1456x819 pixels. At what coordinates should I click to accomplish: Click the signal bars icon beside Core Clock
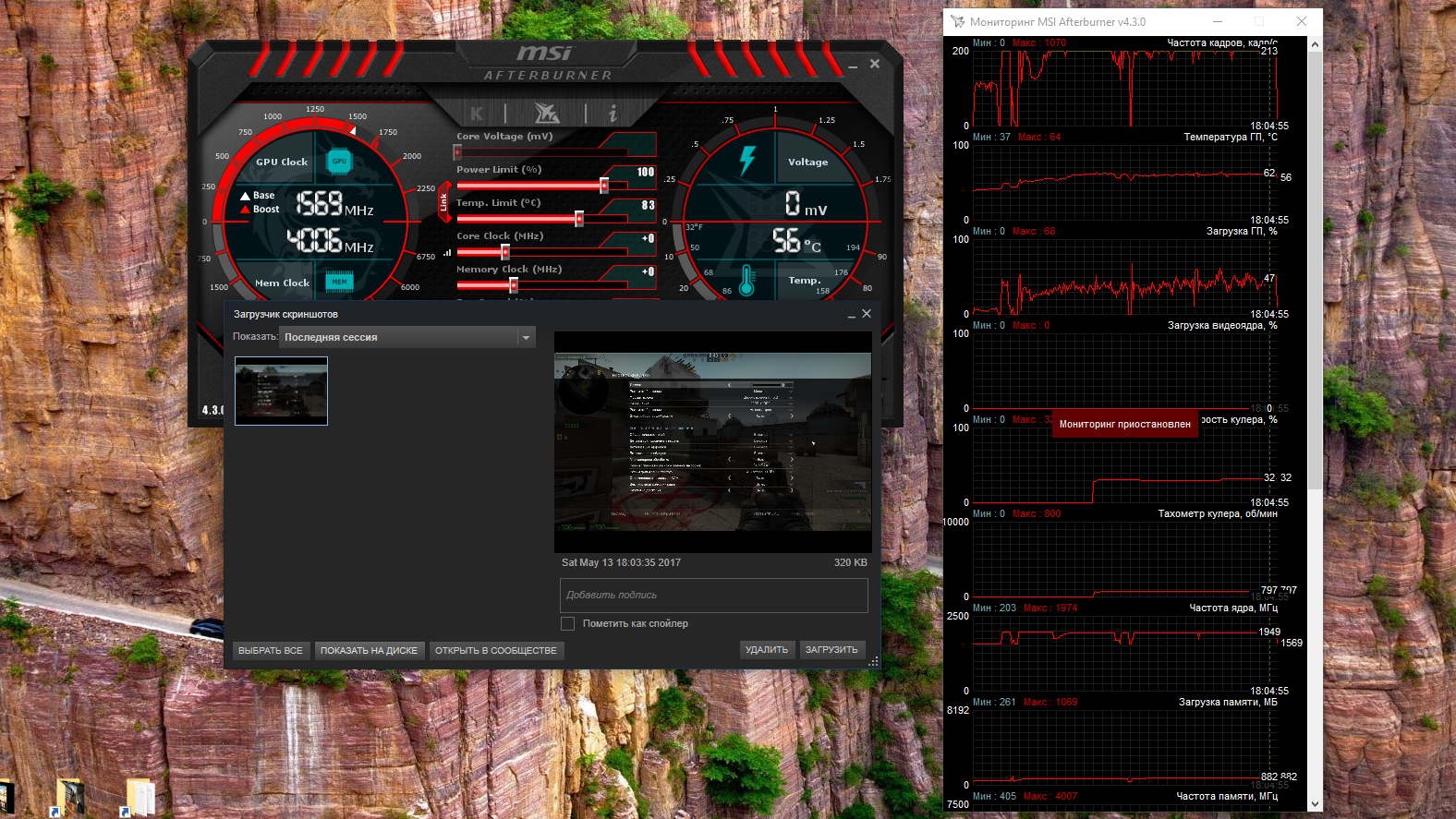click(x=447, y=252)
